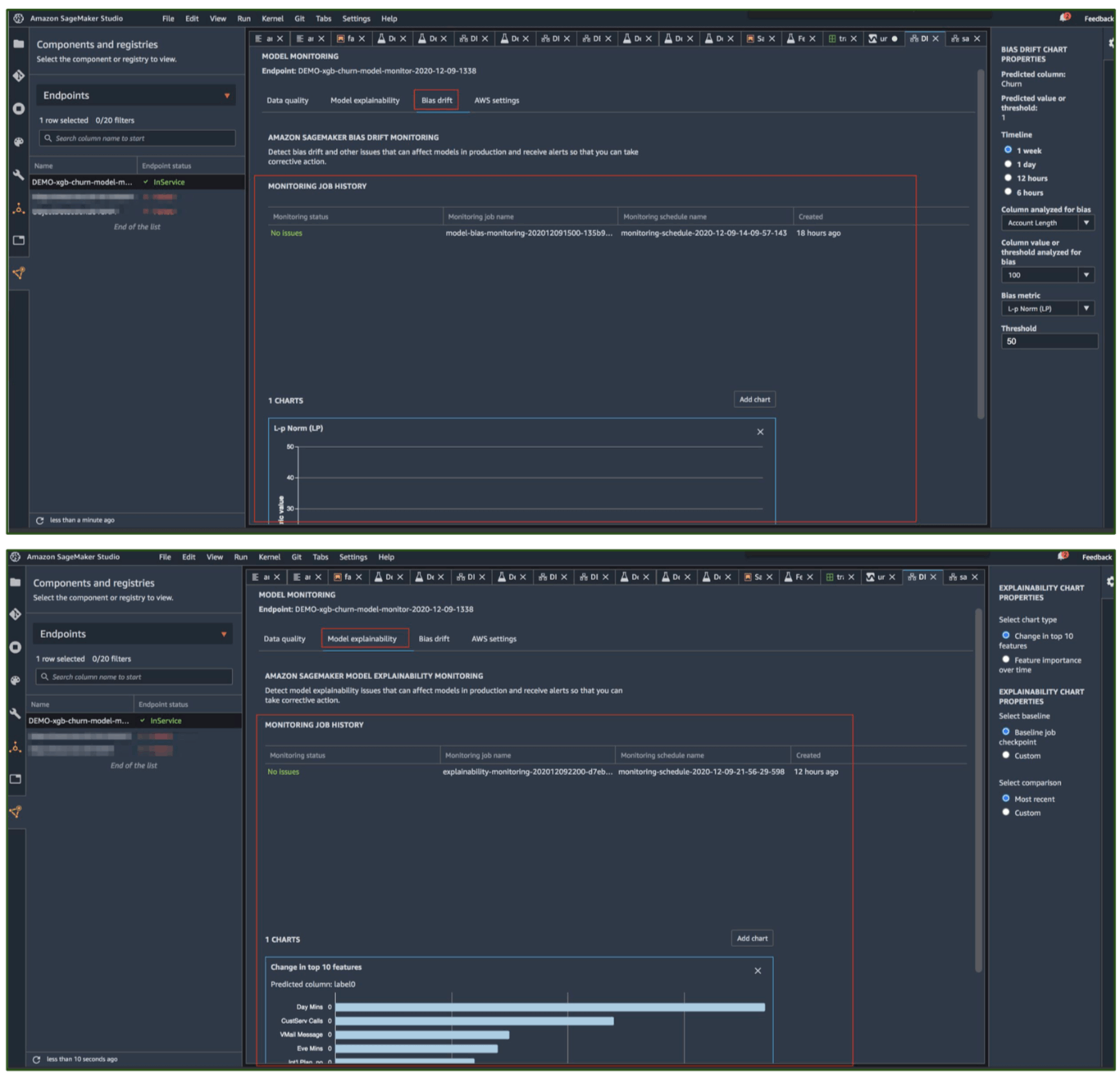Open running terminals icon in top window sidebar
The width and height of the screenshot is (1120, 1078).
click(x=18, y=109)
